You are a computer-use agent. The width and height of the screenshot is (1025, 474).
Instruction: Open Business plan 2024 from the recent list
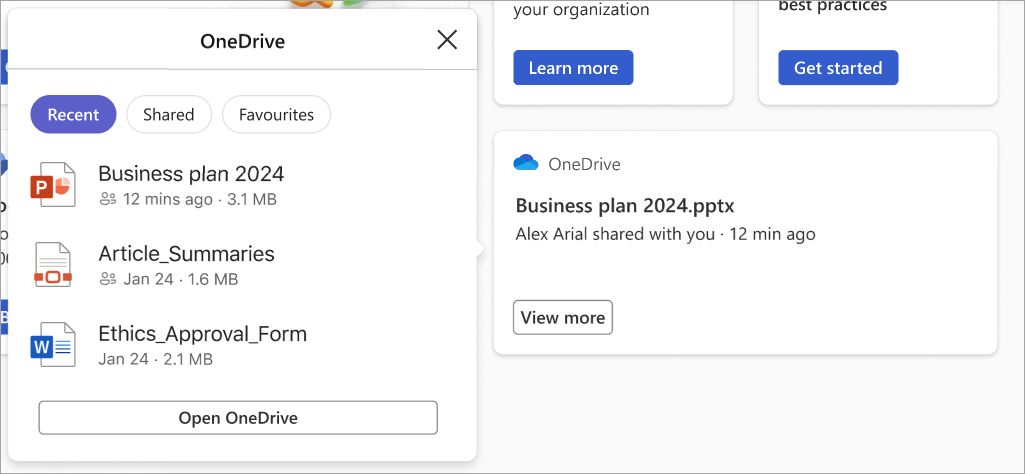pyautogui.click(x=191, y=173)
